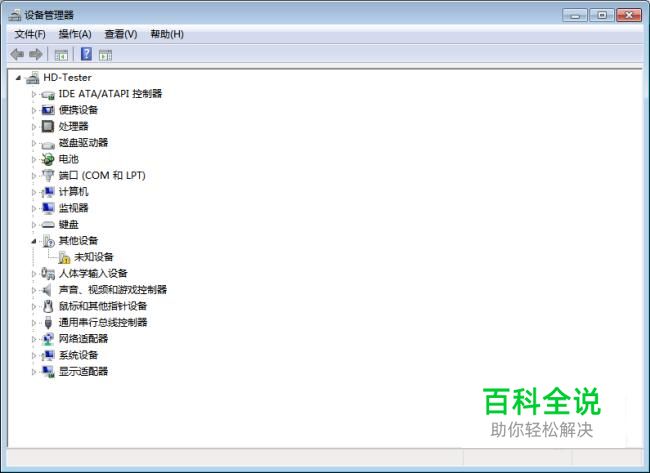Click the show/hide action pane icon

coord(105,55)
